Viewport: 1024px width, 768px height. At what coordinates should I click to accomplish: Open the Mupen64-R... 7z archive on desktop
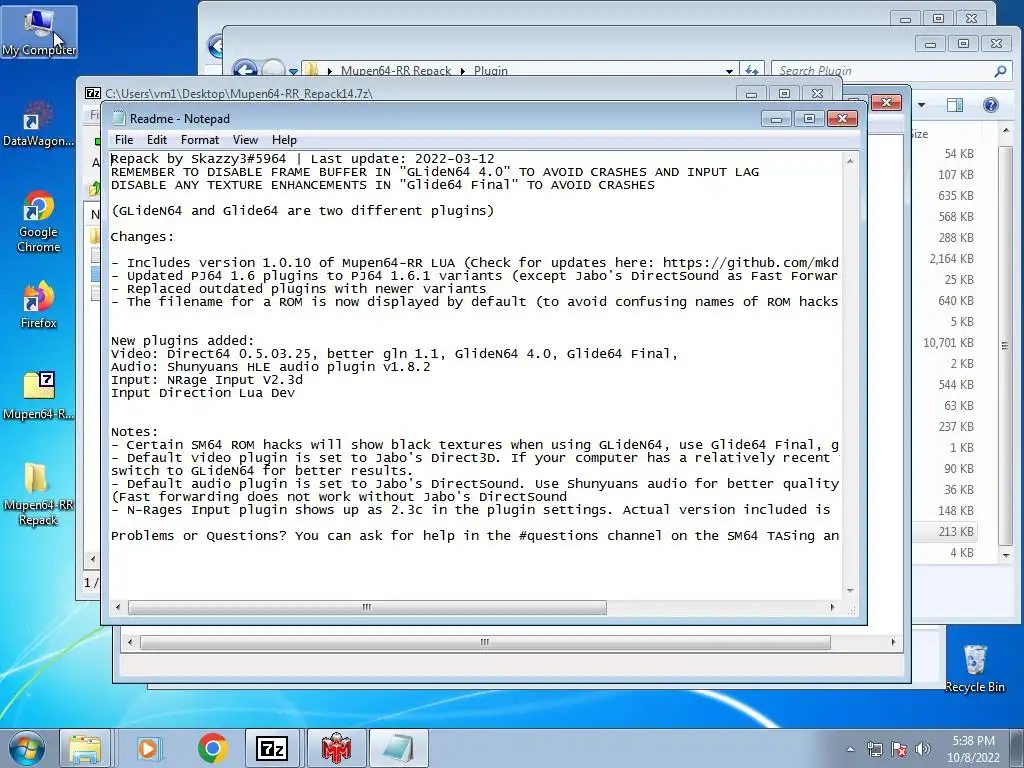pyautogui.click(x=38, y=396)
